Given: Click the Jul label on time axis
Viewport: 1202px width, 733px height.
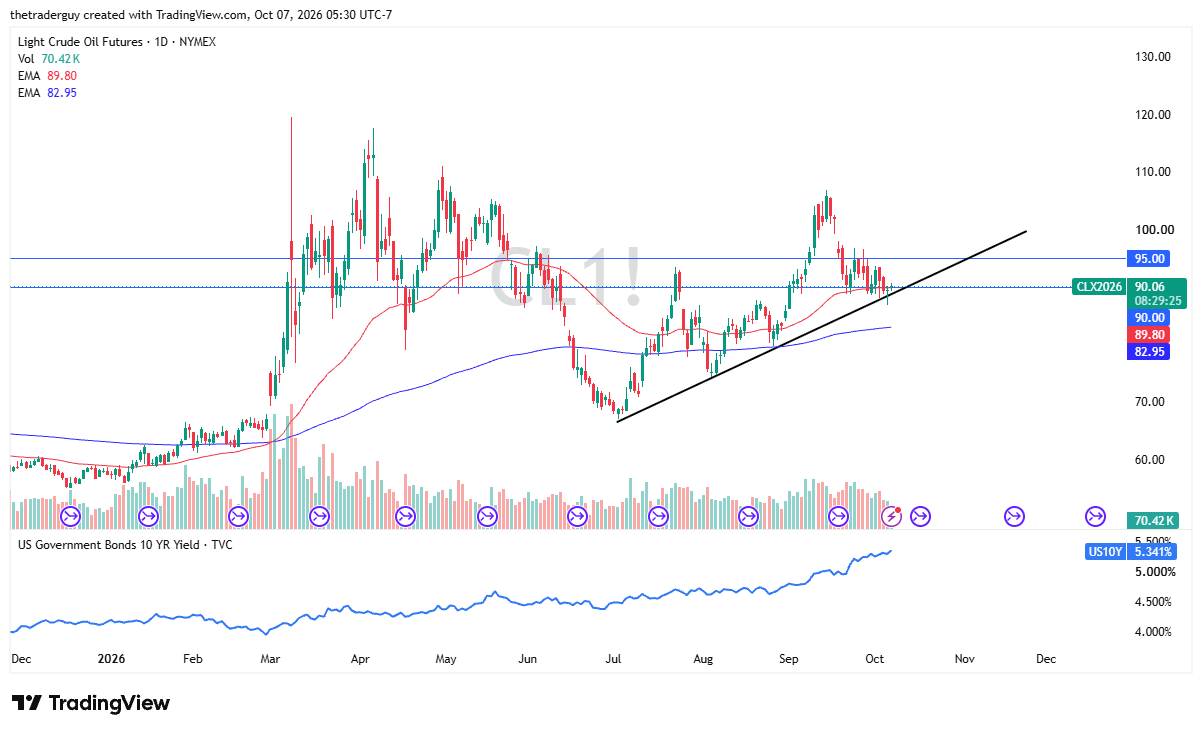Looking at the screenshot, I should coord(614,659).
